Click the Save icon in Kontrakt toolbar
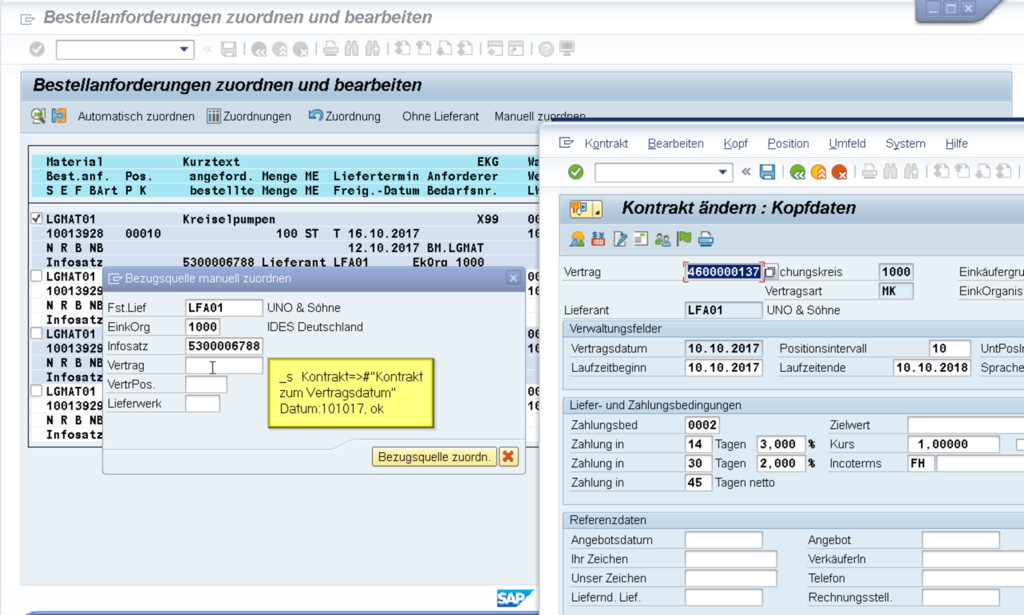The height and width of the screenshot is (615, 1024). tap(767, 172)
